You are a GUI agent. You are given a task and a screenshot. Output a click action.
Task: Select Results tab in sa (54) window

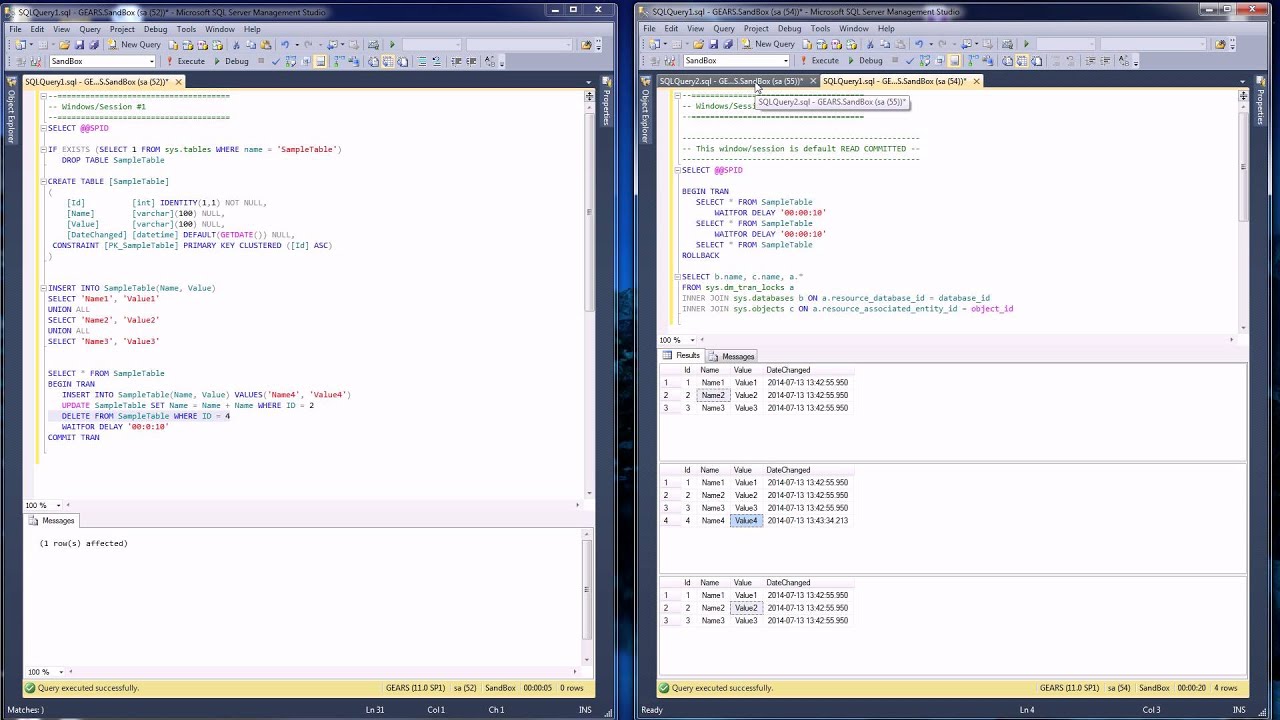(681, 356)
